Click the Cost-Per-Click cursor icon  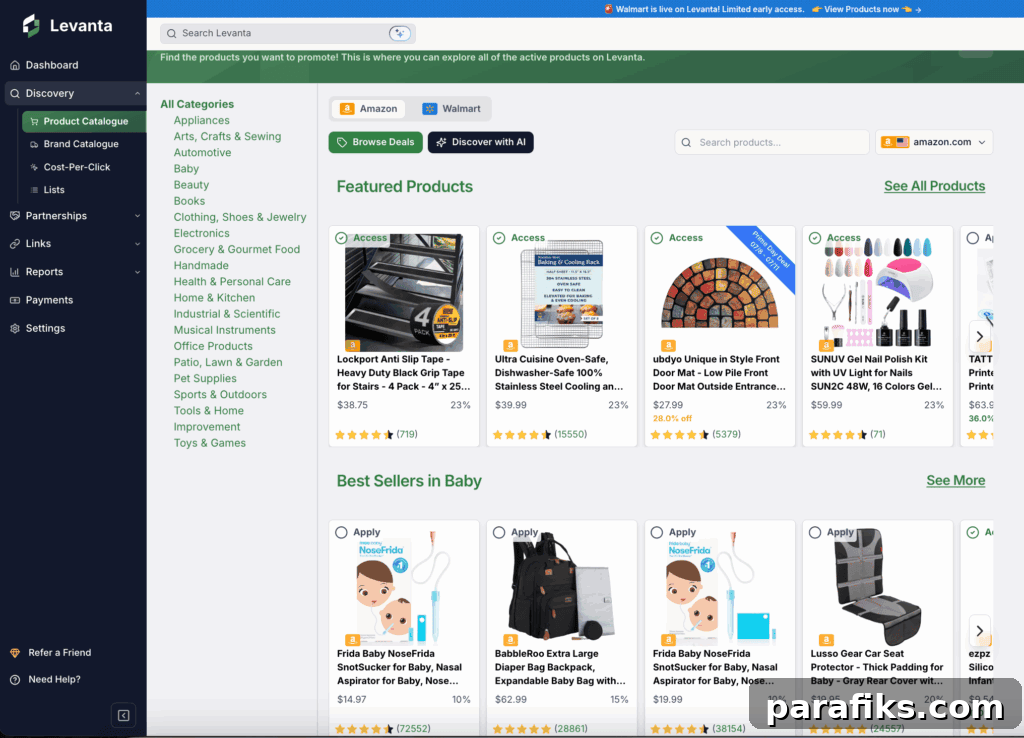click(x=35, y=167)
